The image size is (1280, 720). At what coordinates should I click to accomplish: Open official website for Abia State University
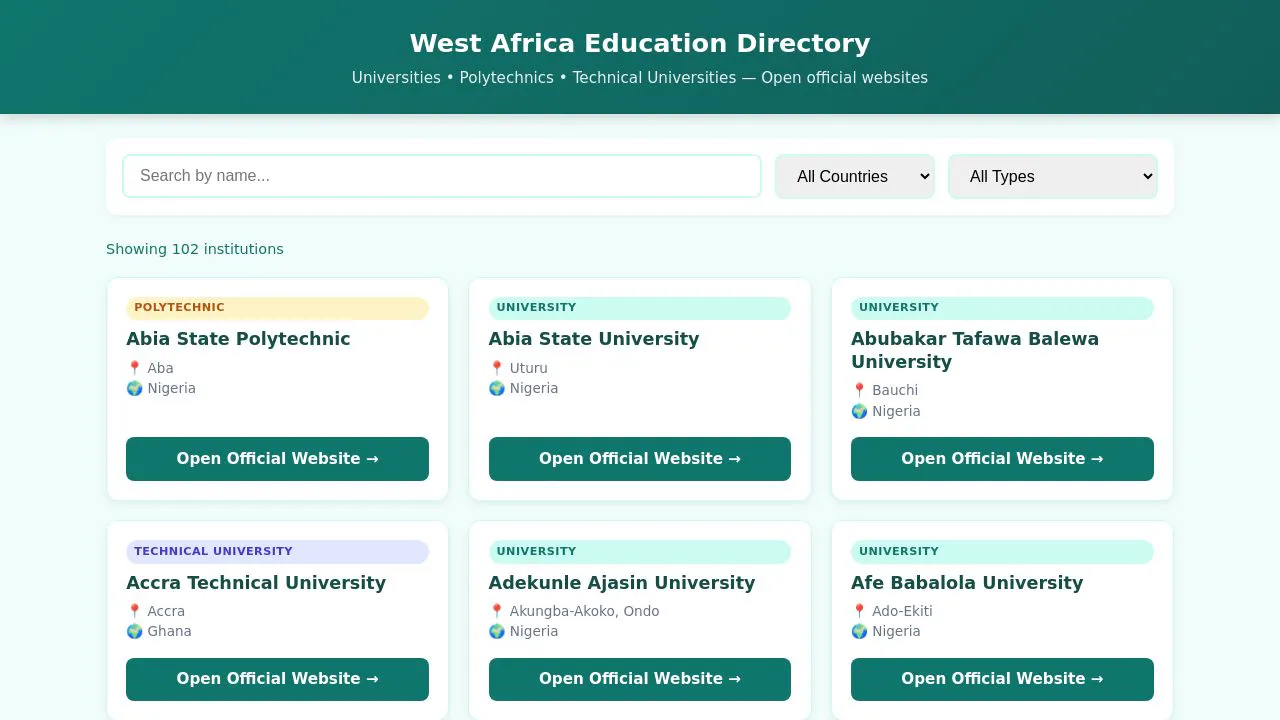[640, 459]
